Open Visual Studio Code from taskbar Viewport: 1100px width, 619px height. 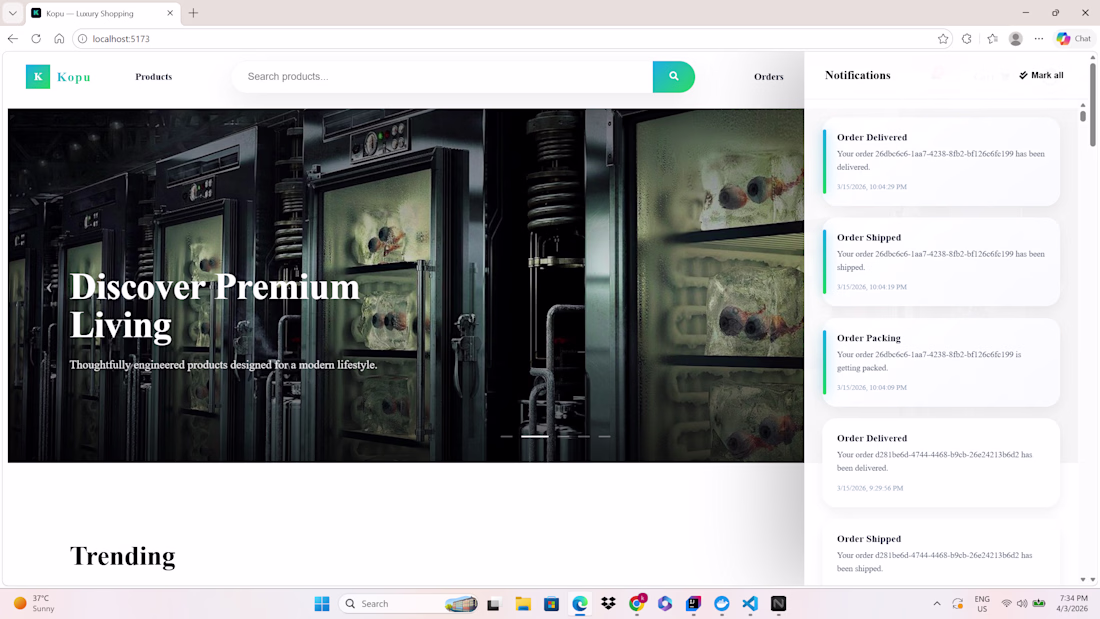(750, 604)
